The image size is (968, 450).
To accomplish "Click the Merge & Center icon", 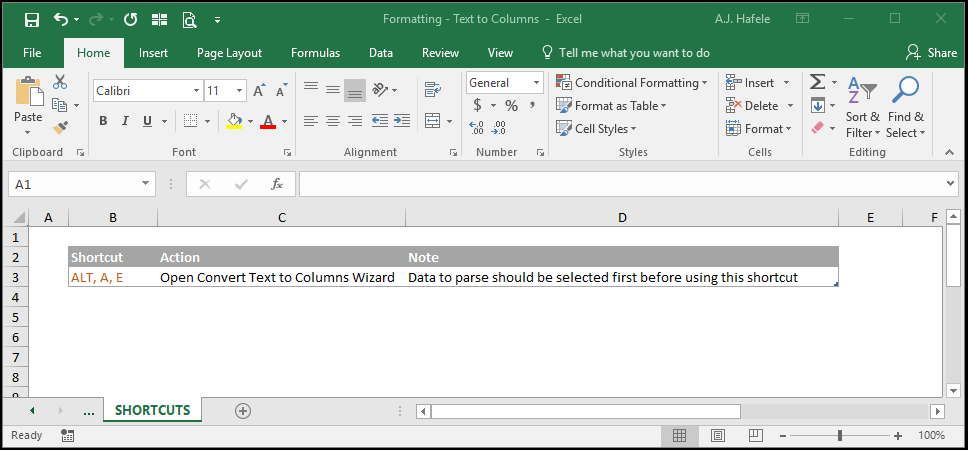I will click(x=433, y=120).
